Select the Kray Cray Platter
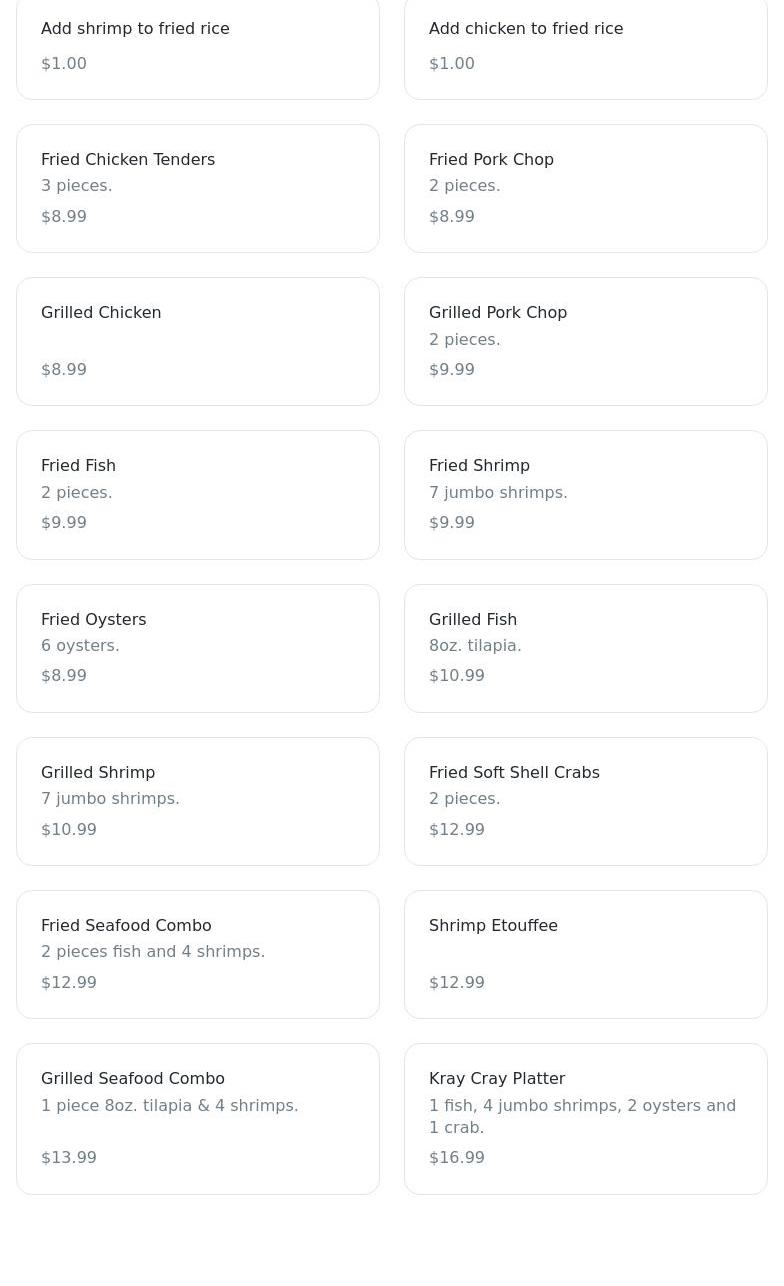The width and height of the screenshot is (784, 1286). tap(586, 1119)
